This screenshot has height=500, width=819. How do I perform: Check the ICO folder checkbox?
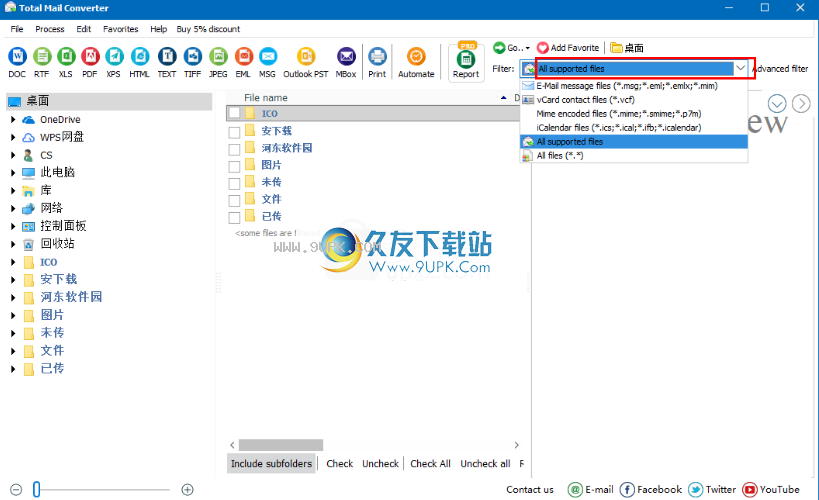(235, 113)
